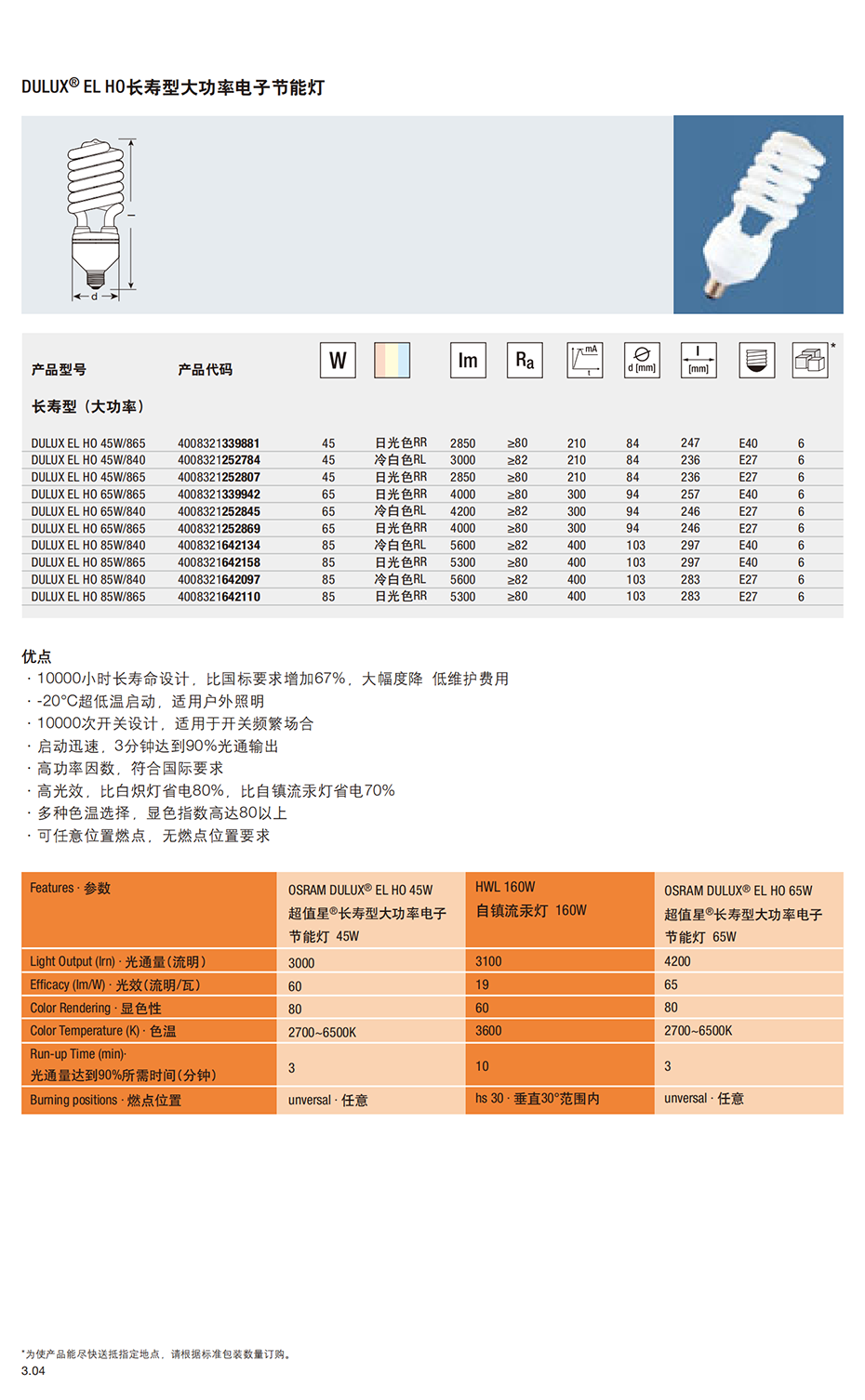Click the light color temperature column icon

pyautogui.click(x=393, y=360)
